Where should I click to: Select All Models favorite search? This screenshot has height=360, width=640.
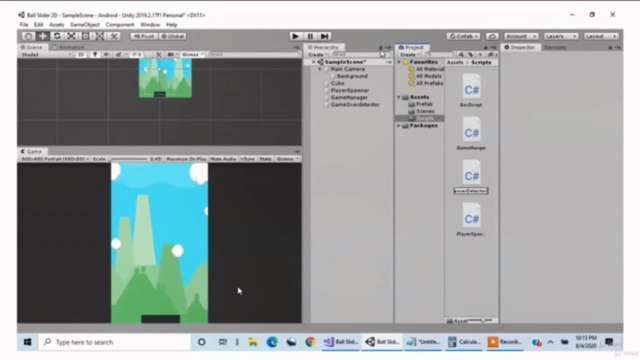[429, 76]
